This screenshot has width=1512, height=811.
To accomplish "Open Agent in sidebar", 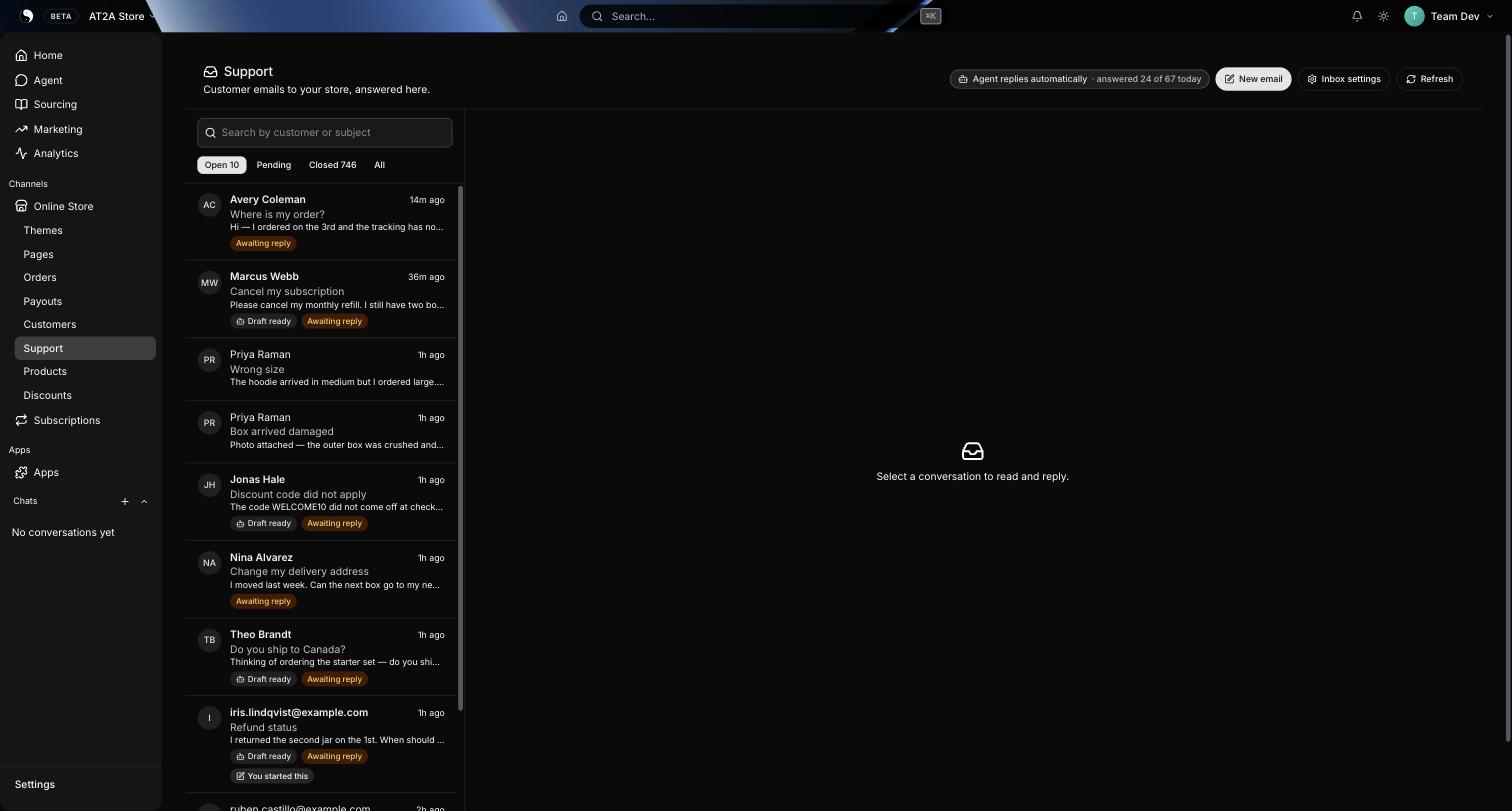I will click(x=85, y=80).
